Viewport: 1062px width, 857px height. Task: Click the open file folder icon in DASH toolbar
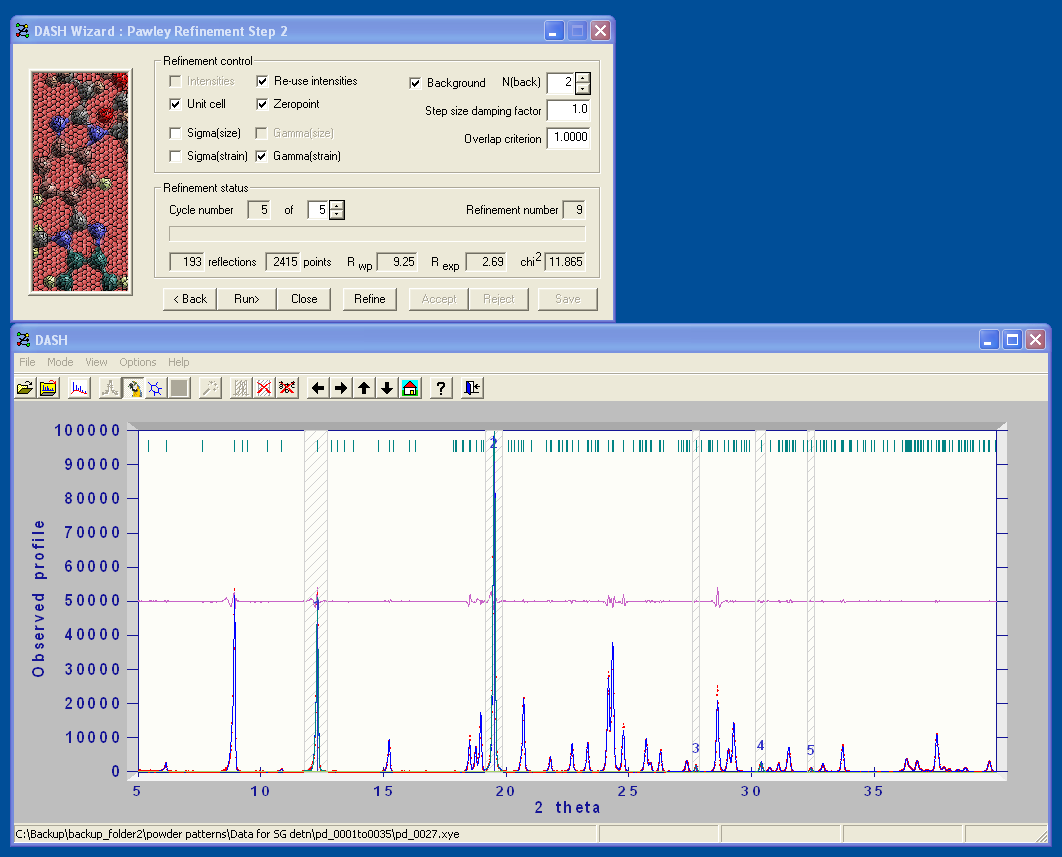click(x=25, y=388)
